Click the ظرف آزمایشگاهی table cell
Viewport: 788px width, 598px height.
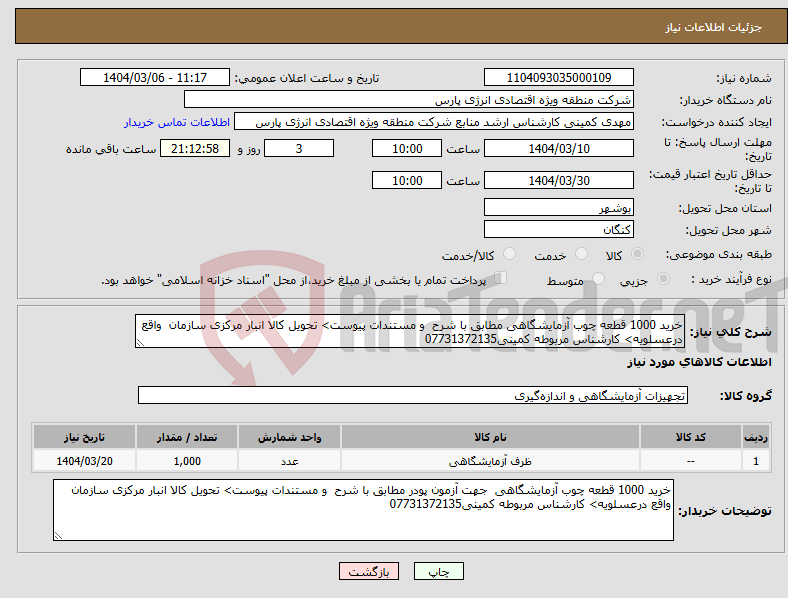(490, 461)
